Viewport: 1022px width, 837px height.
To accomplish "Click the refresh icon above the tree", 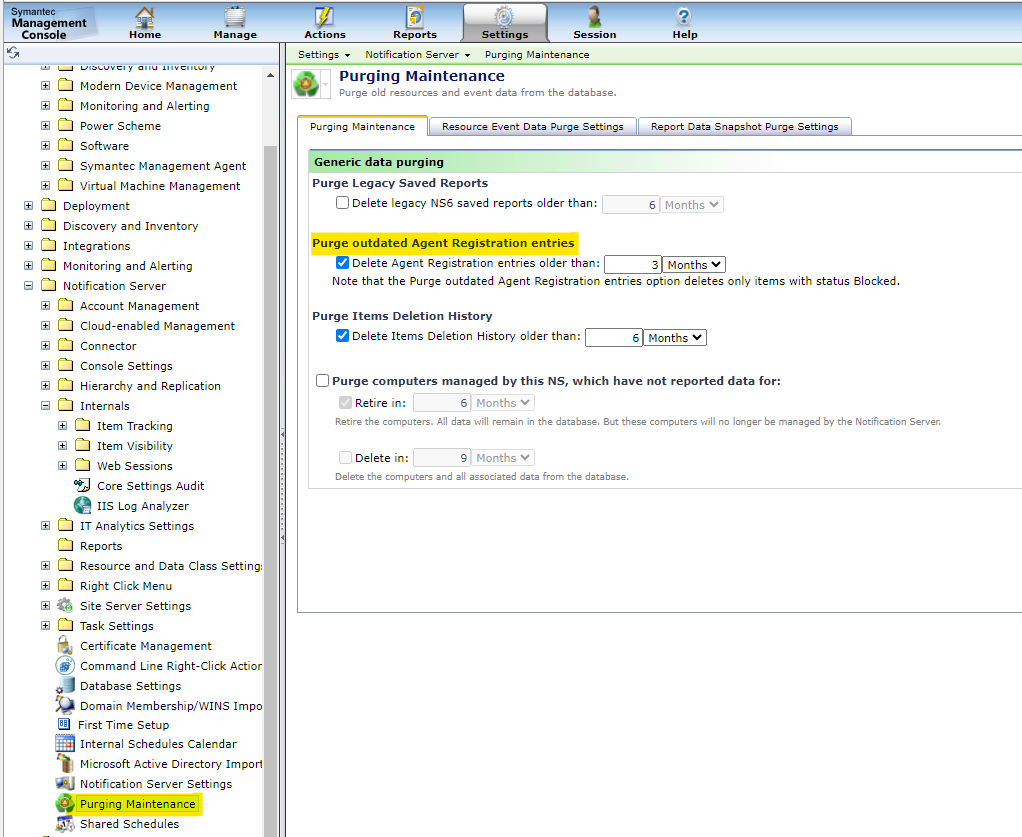I will point(13,52).
